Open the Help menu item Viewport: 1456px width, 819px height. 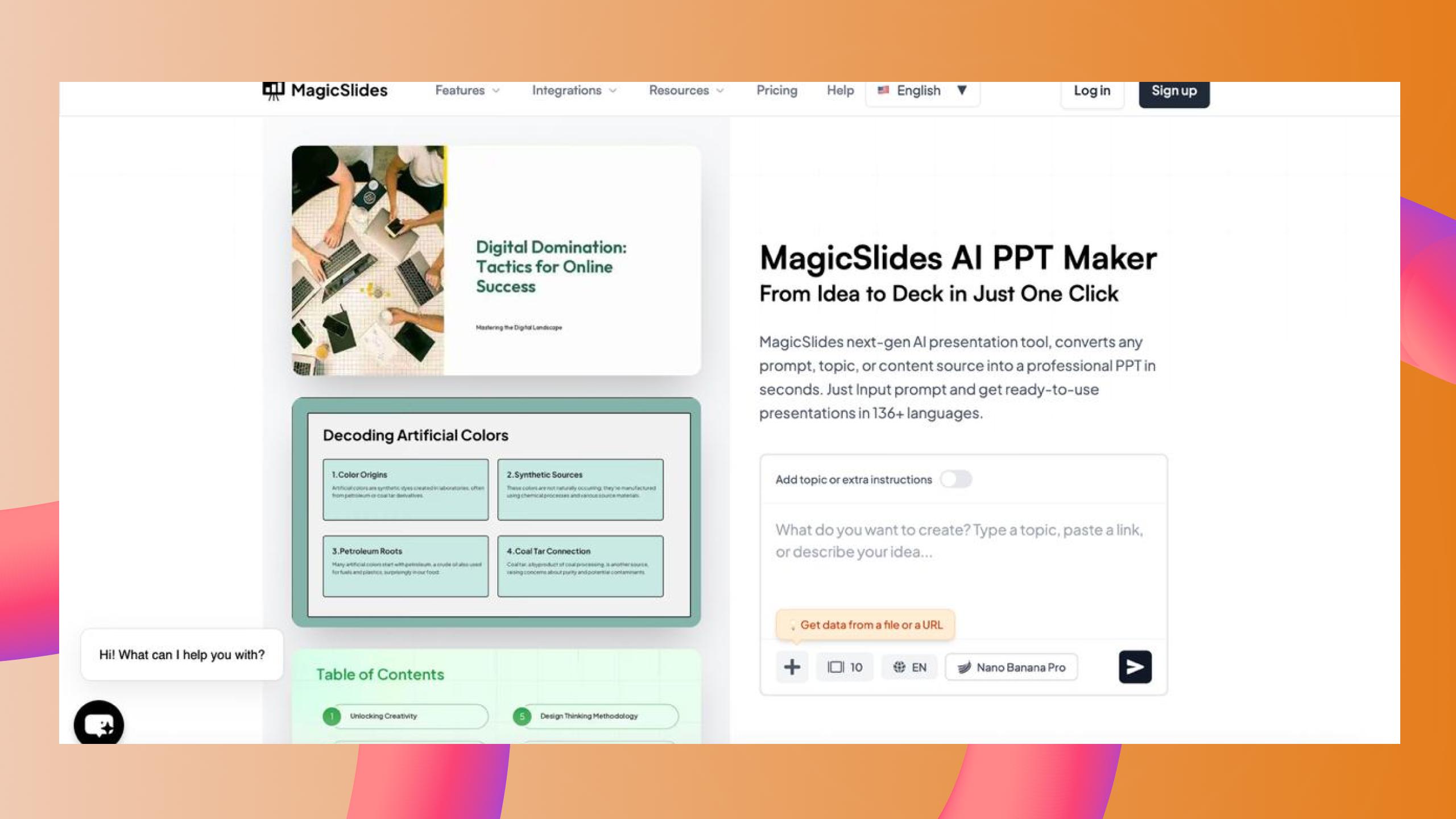coord(840,90)
